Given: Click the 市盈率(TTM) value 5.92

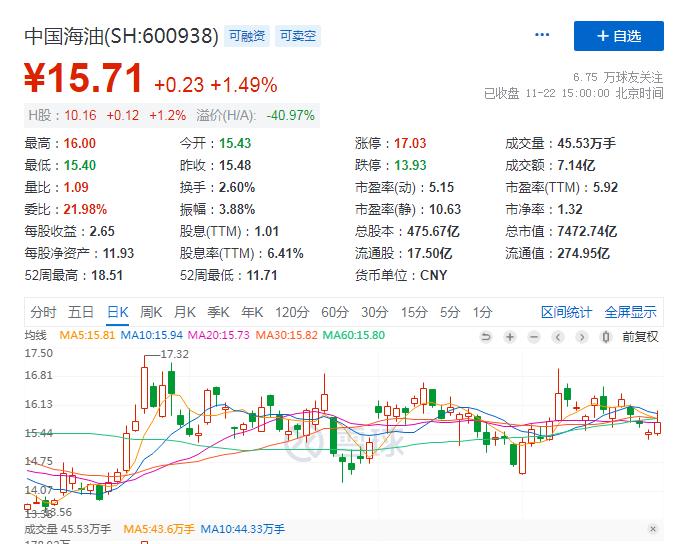Looking at the screenshot, I should tap(605, 187).
